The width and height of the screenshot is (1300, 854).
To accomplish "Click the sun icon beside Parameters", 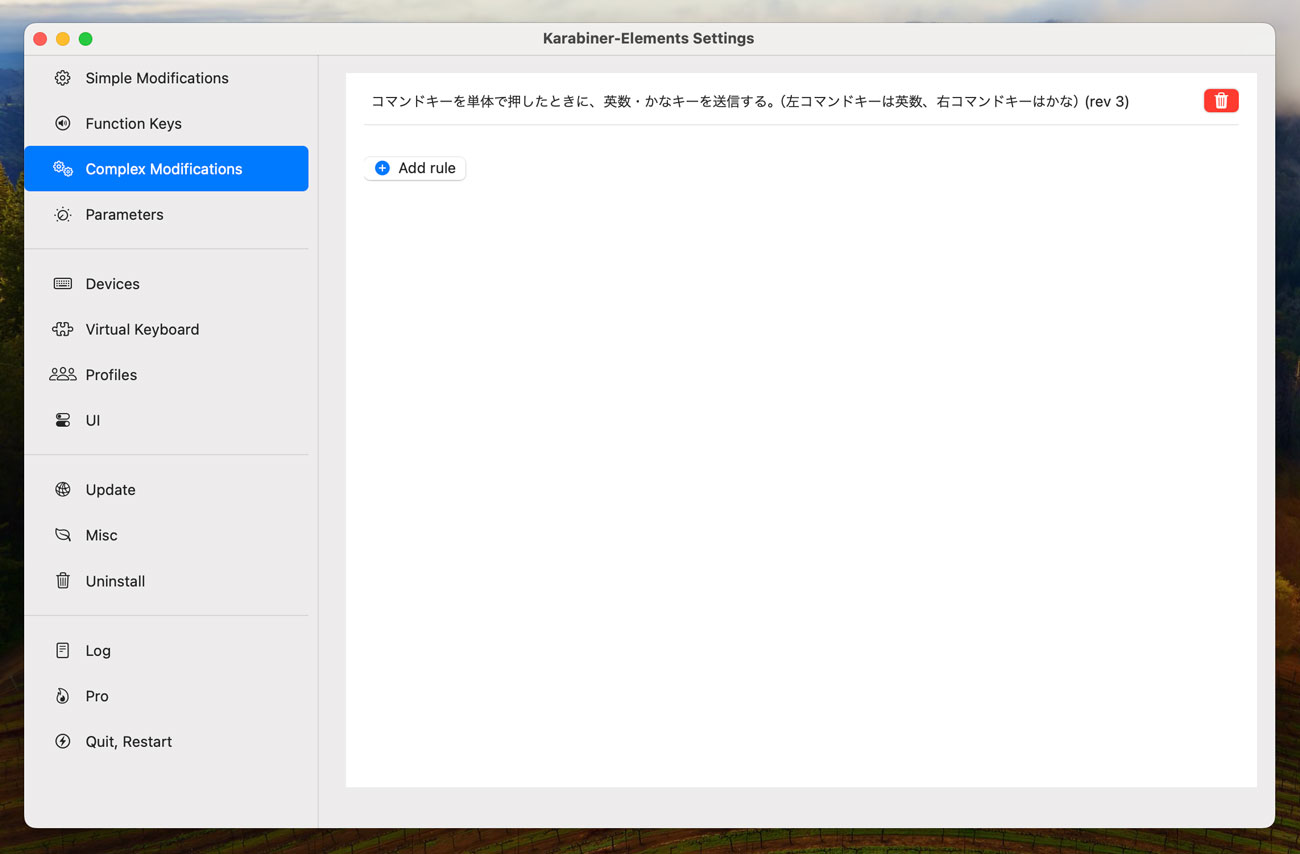I will (x=63, y=214).
